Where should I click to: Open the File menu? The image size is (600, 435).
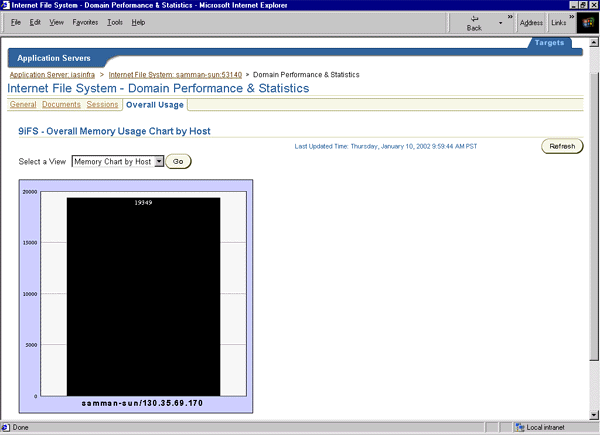pyautogui.click(x=16, y=22)
